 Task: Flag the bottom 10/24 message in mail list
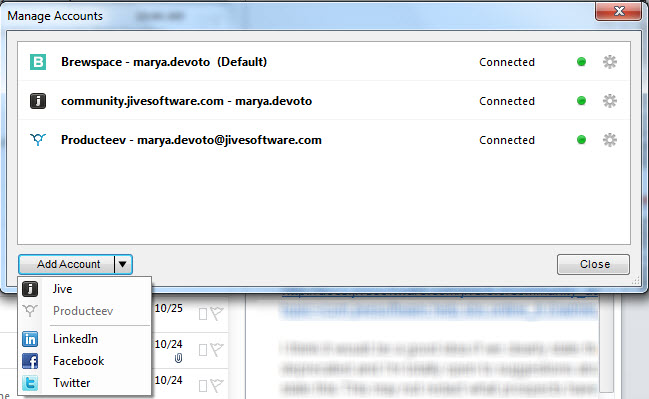click(216, 386)
